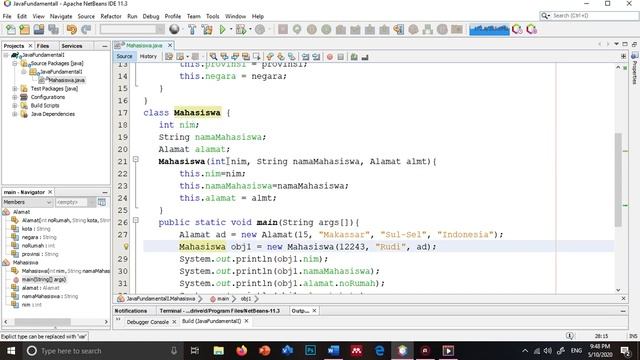Open the Tools menu
Image resolution: width=640 pixels, height=360 pixels.
tap(213, 16)
